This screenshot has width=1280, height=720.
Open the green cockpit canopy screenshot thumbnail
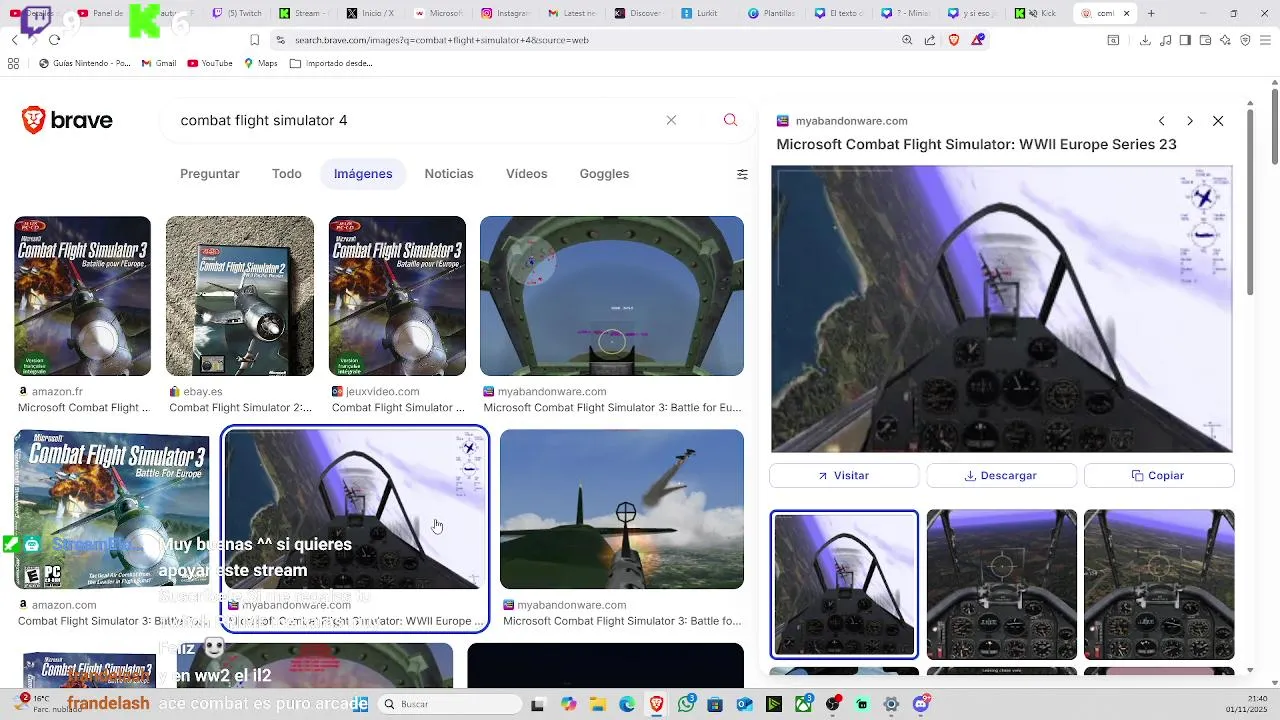click(612, 296)
